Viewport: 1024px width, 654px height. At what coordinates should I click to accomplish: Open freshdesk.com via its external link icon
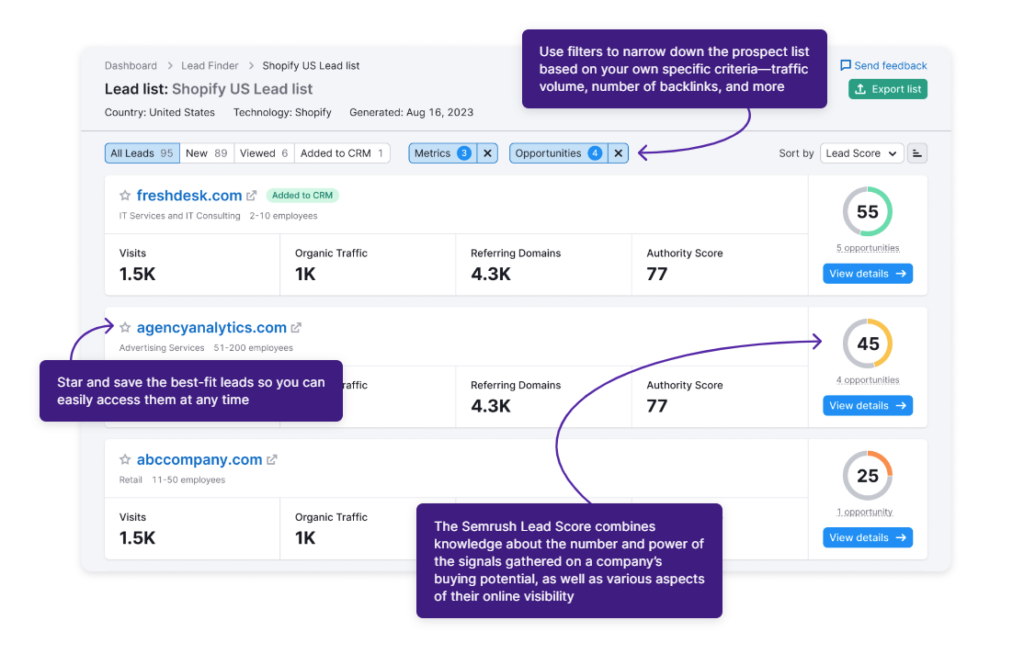click(252, 195)
